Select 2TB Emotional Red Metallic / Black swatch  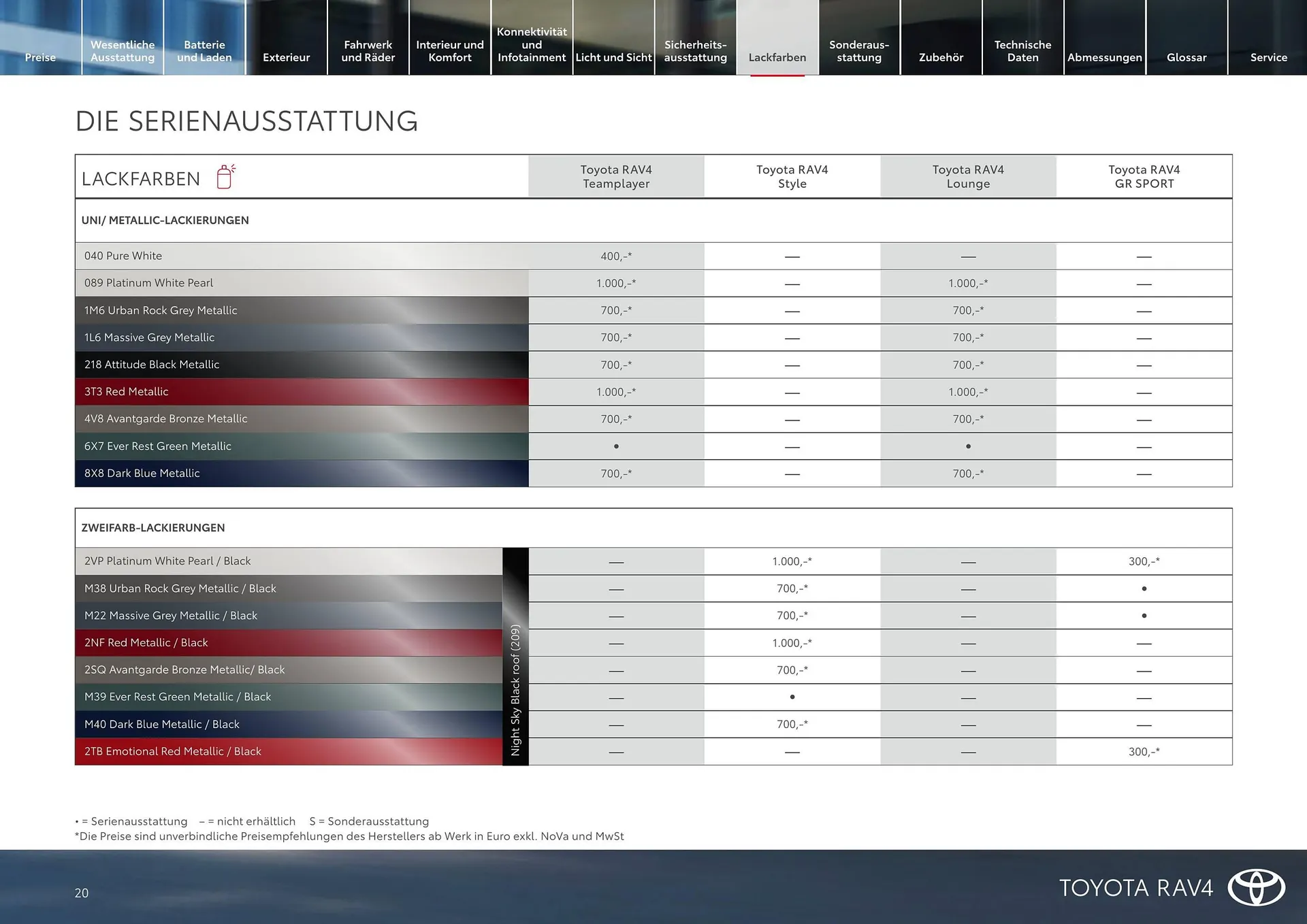pos(289,751)
